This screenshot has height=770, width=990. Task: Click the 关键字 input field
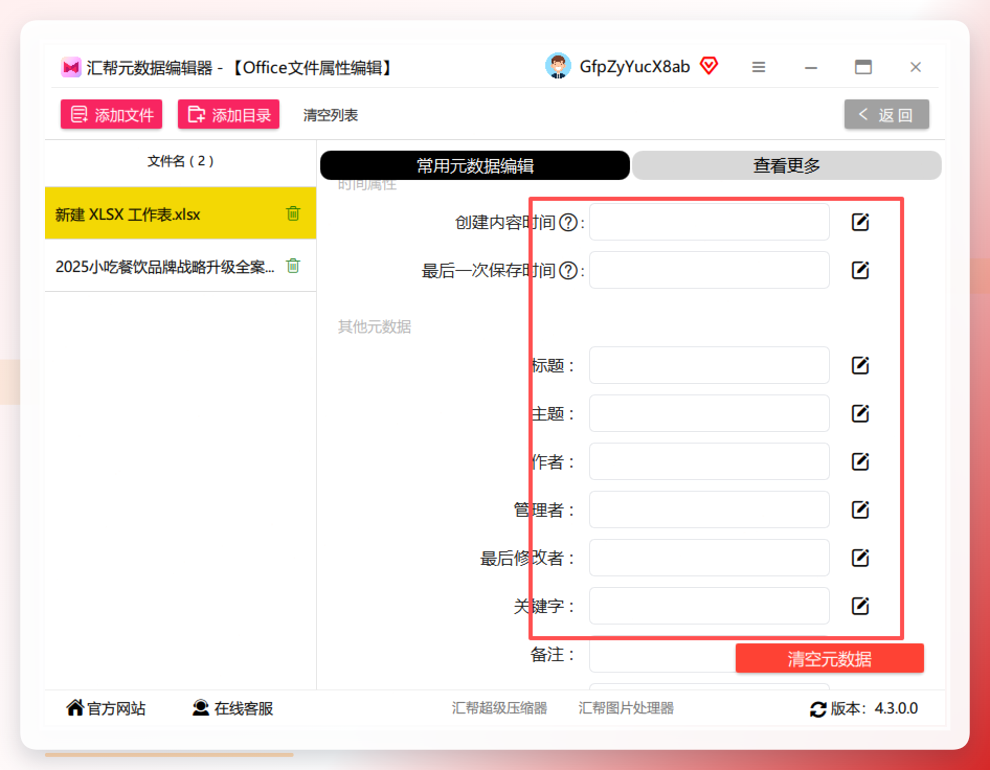(x=709, y=606)
